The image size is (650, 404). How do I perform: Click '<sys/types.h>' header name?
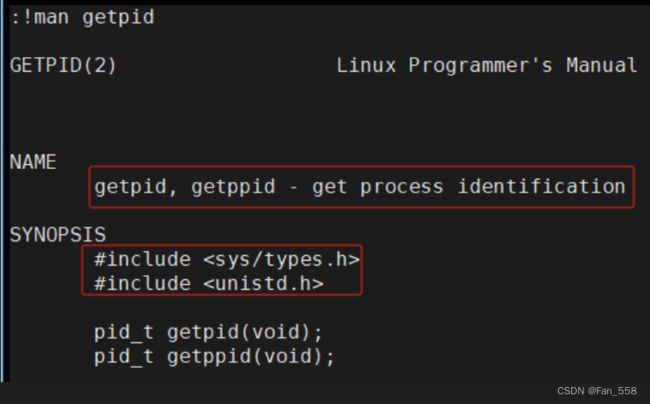pos(281,260)
